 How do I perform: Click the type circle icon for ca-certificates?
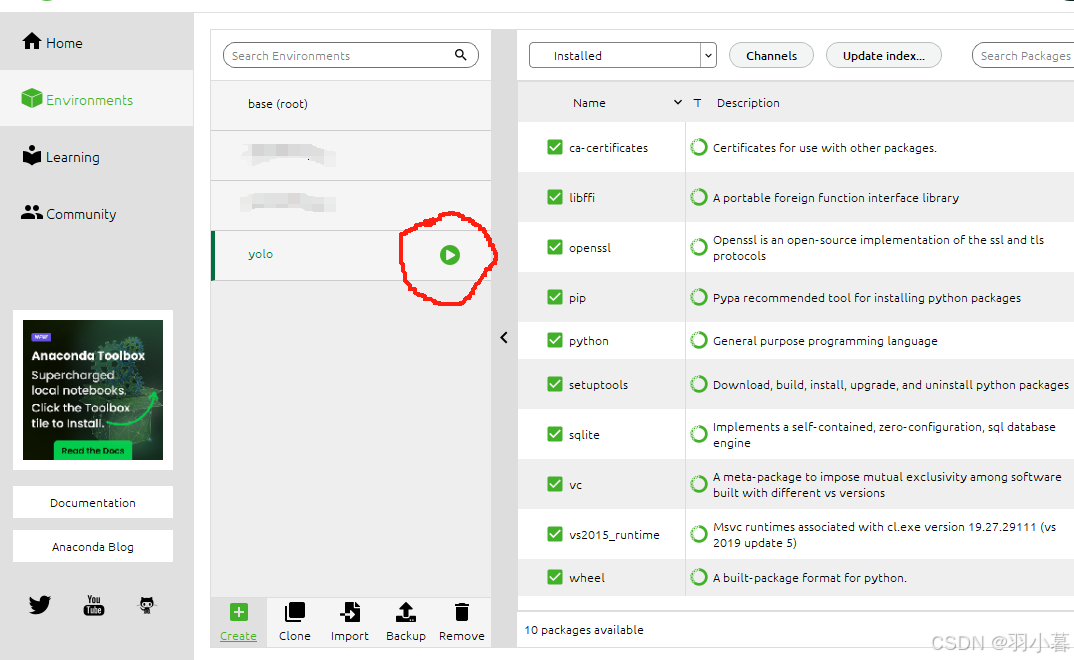(x=699, y=147)
